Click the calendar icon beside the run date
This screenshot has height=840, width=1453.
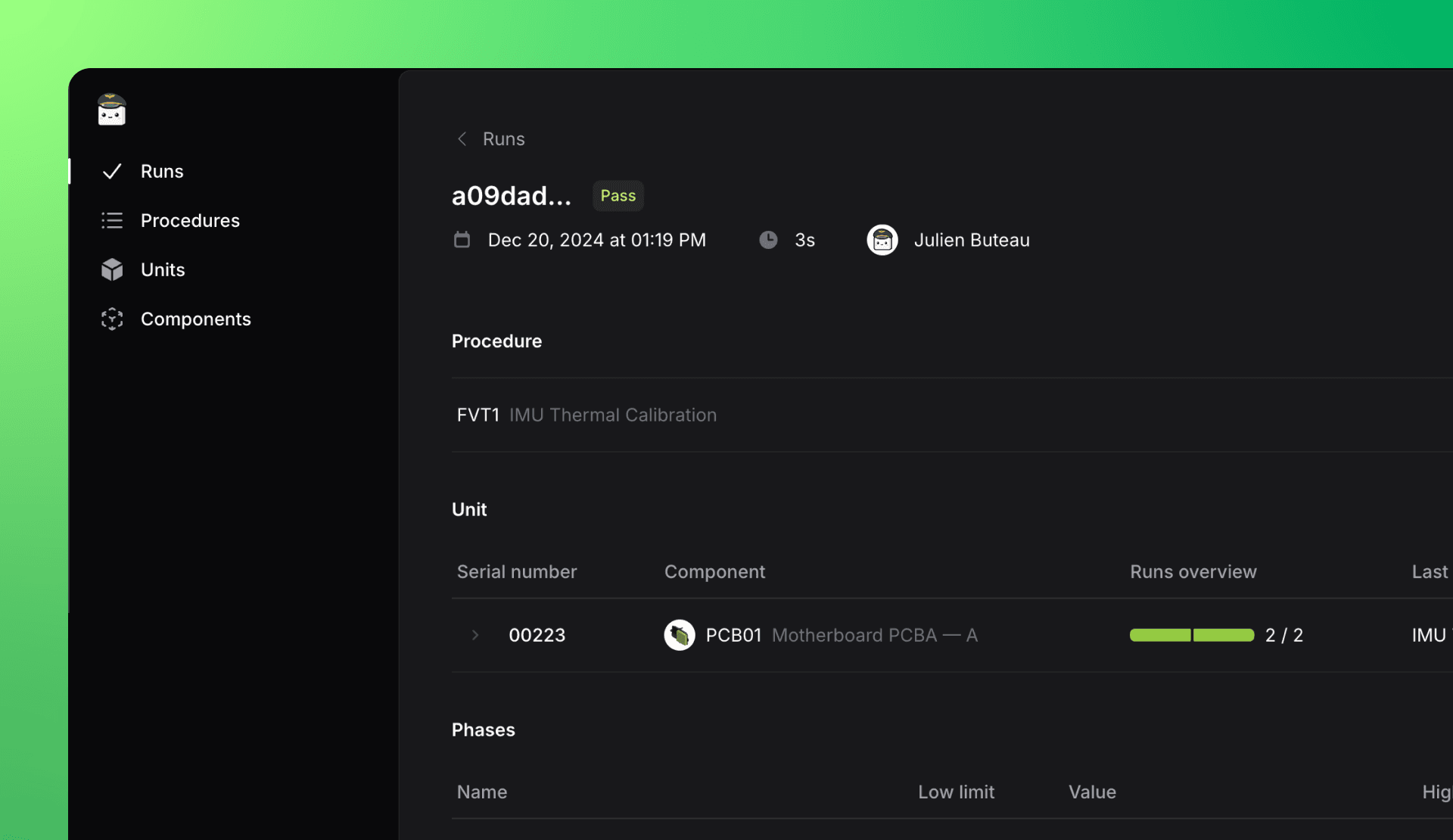(x=462, y=239)
